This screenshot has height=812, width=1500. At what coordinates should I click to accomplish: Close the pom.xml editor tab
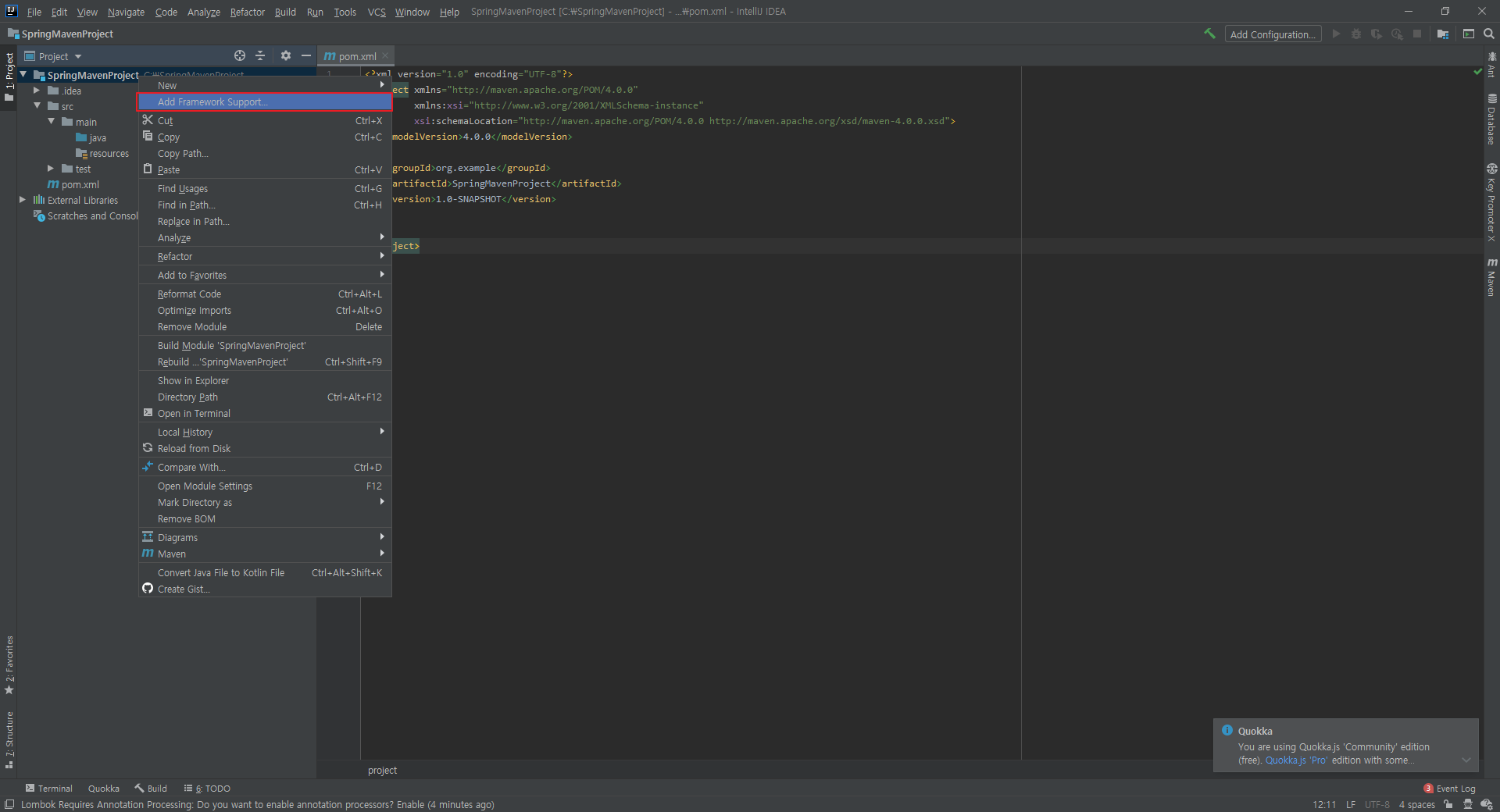385,56
